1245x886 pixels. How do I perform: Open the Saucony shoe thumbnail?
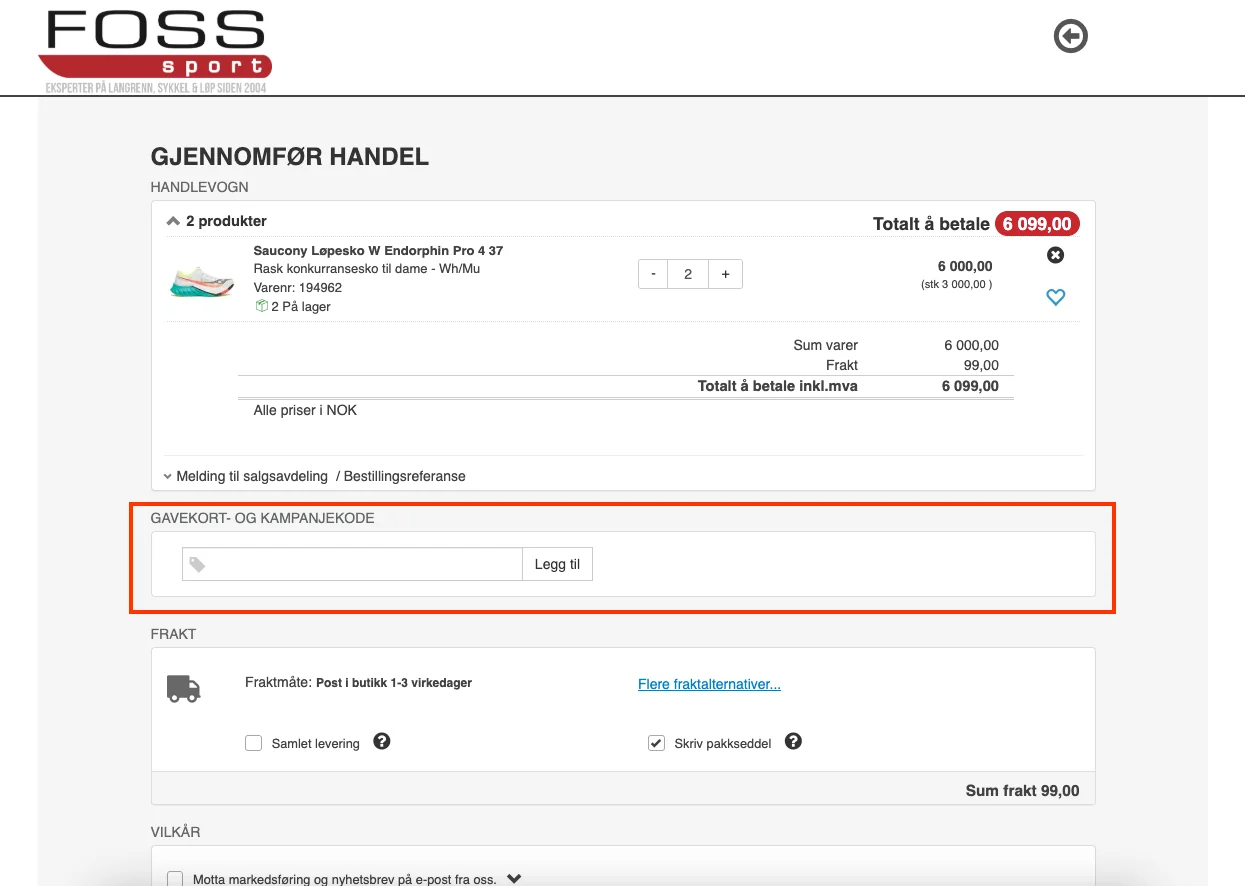point(201,281)
